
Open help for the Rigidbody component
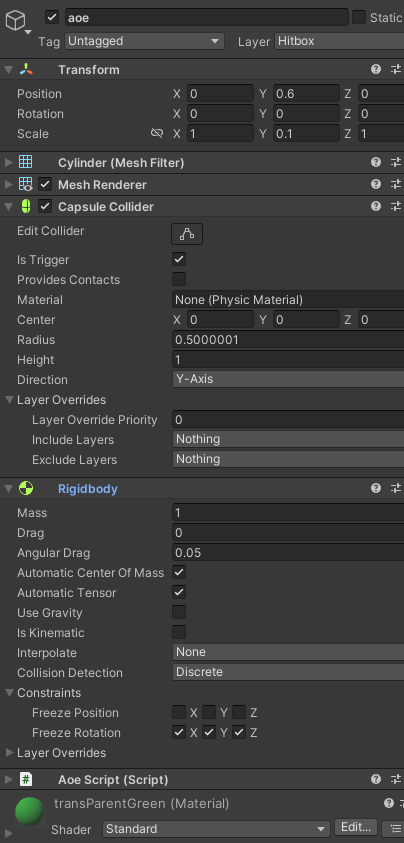(x=376, y=488)
